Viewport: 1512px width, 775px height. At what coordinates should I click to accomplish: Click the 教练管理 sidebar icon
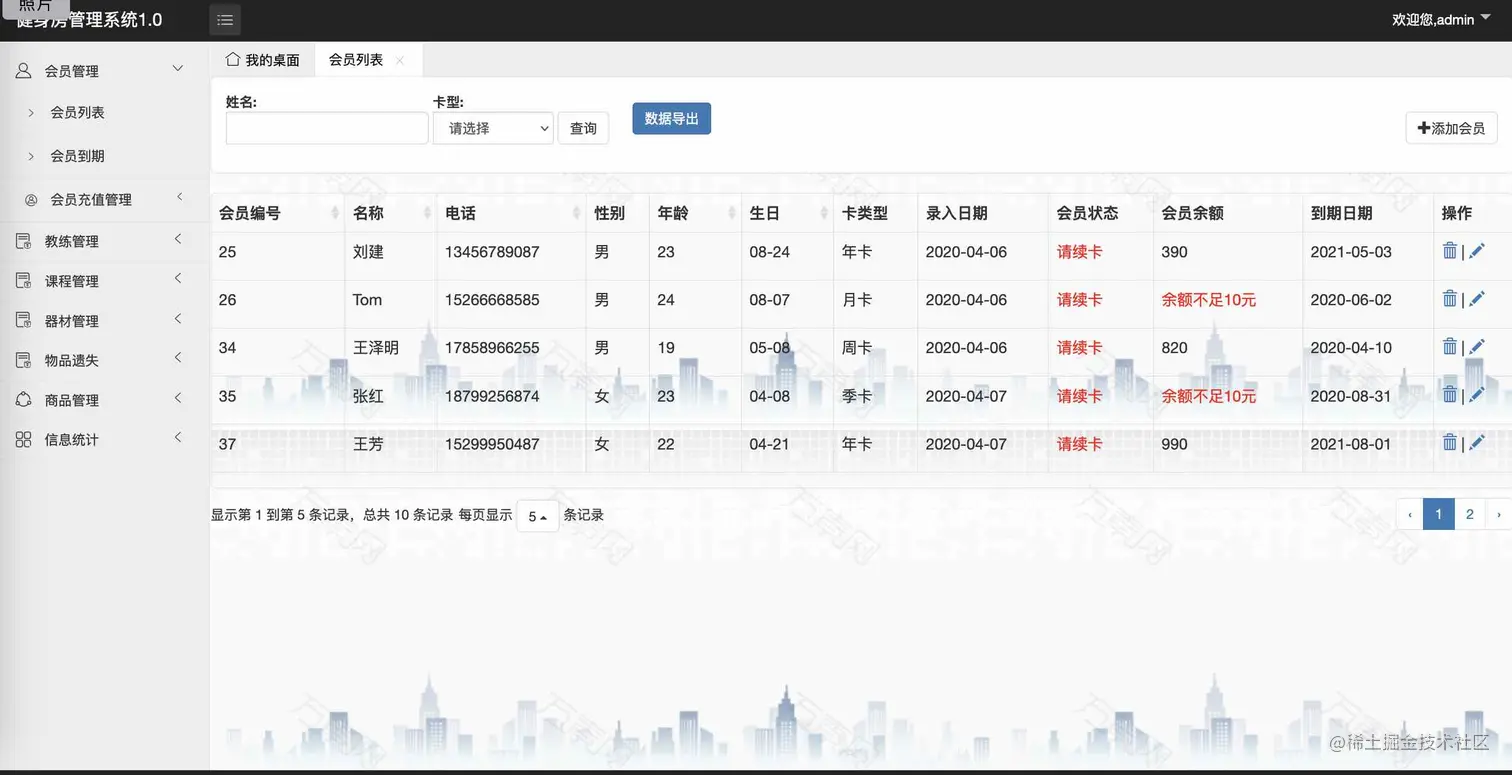click(23, 241)
